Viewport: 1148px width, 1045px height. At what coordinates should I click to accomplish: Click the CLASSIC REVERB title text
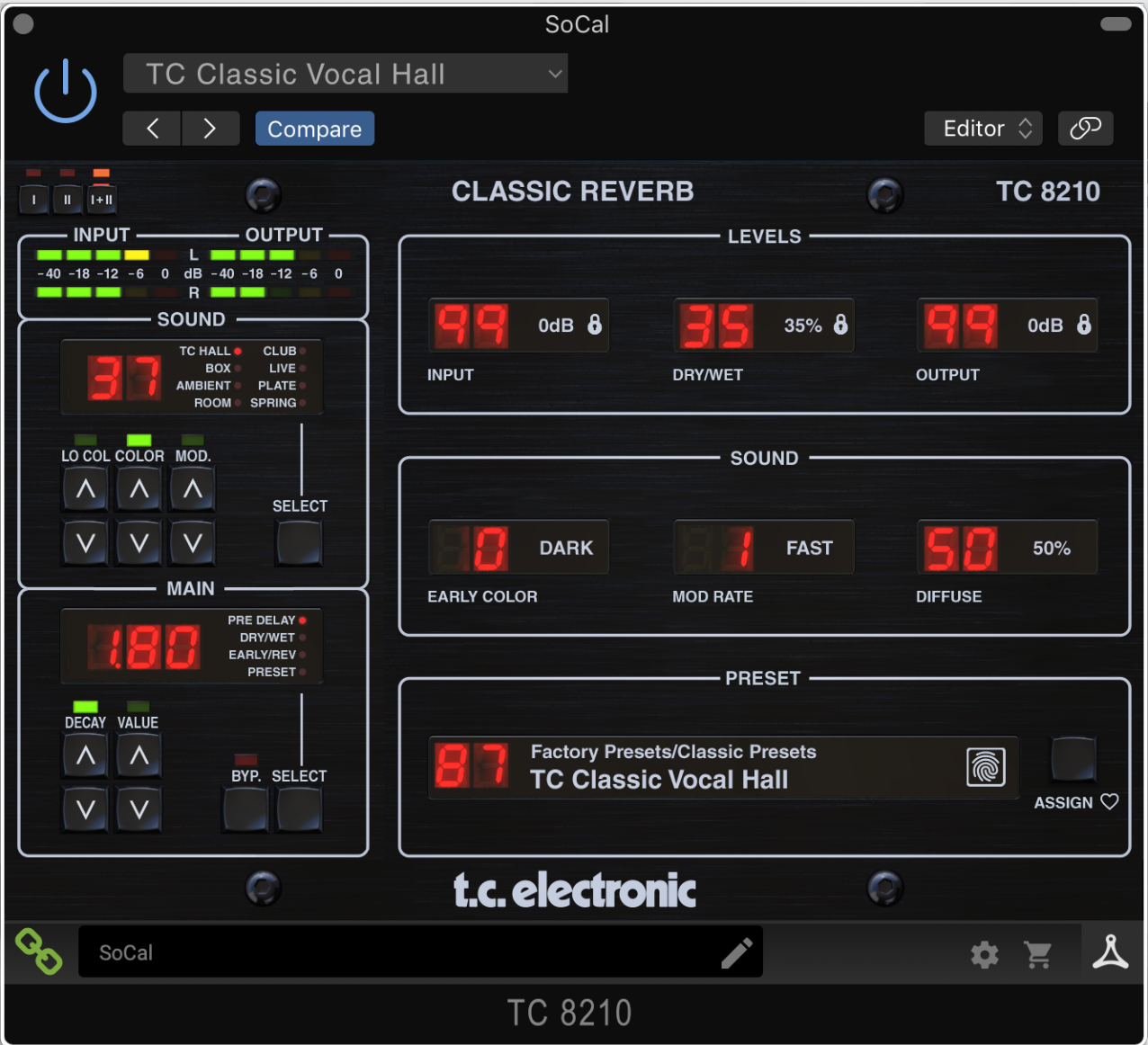(x=573, y=192)
